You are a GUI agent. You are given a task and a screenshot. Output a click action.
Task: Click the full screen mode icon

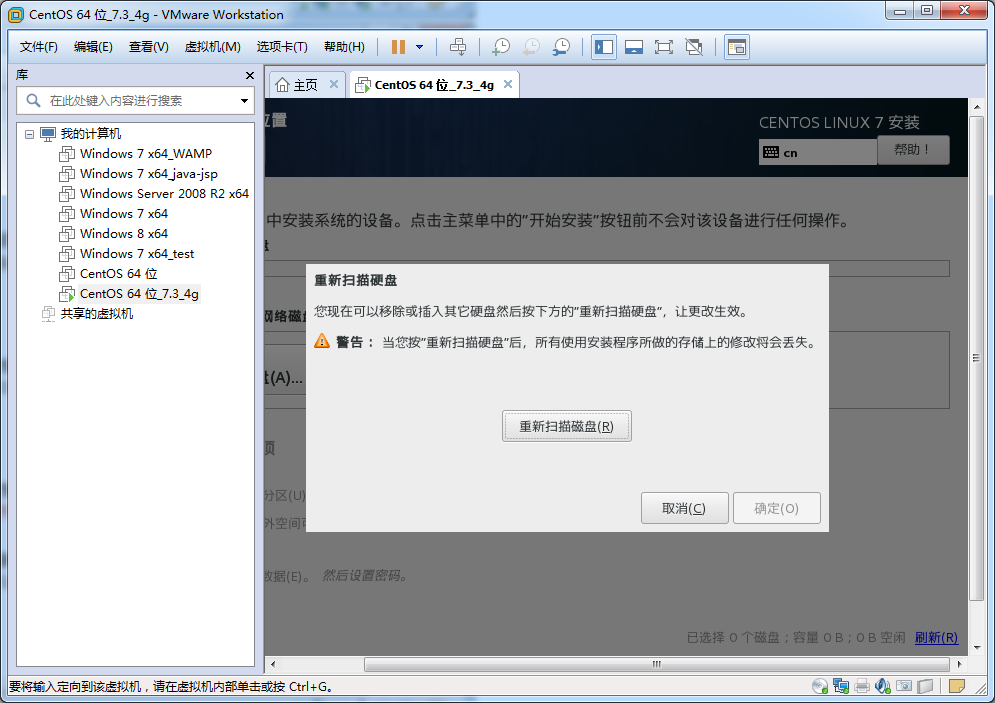tap(664, 47)
